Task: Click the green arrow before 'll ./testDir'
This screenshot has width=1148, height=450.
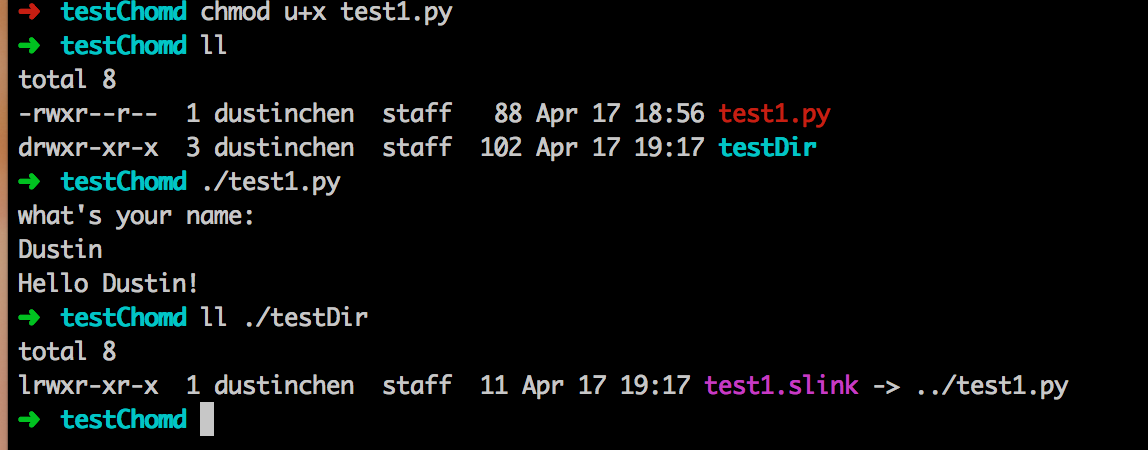Action: [x=29, y=318]
